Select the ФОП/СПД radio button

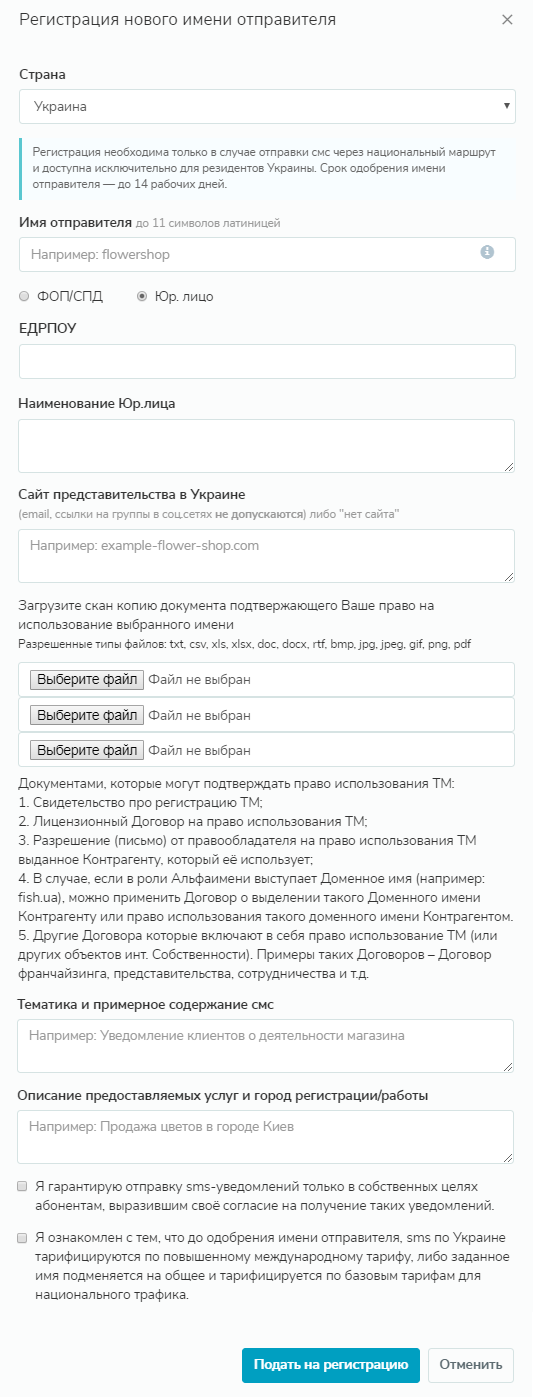click(24, 296)
